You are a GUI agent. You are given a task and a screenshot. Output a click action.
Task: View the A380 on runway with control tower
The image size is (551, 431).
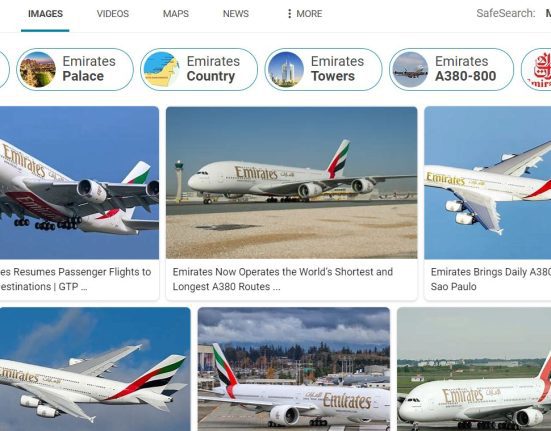(x=292, y=183)
